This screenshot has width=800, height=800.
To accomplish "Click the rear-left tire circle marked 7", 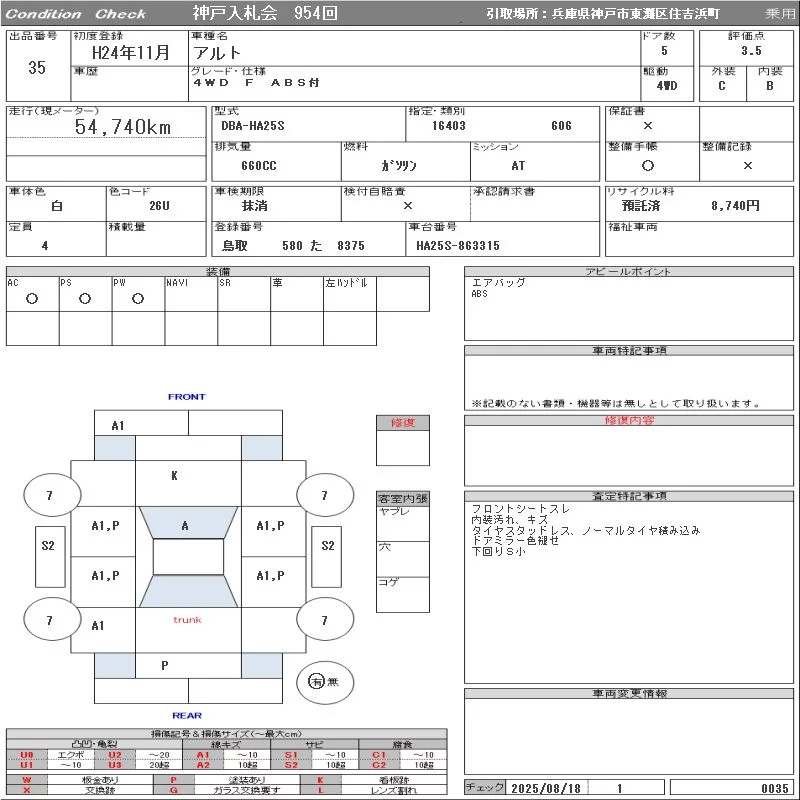I will tap(52, 620).
